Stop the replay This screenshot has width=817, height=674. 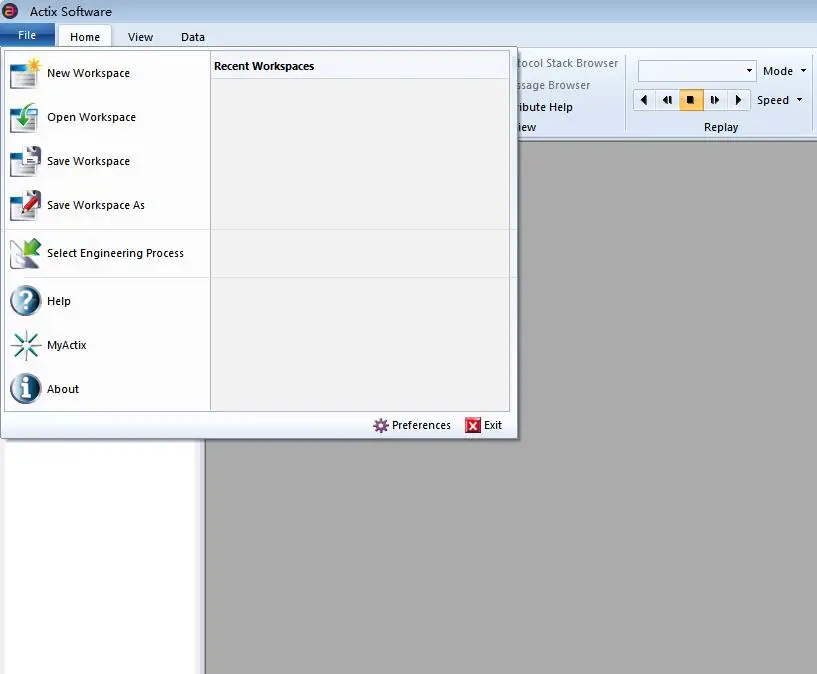(x=691, y=100)
